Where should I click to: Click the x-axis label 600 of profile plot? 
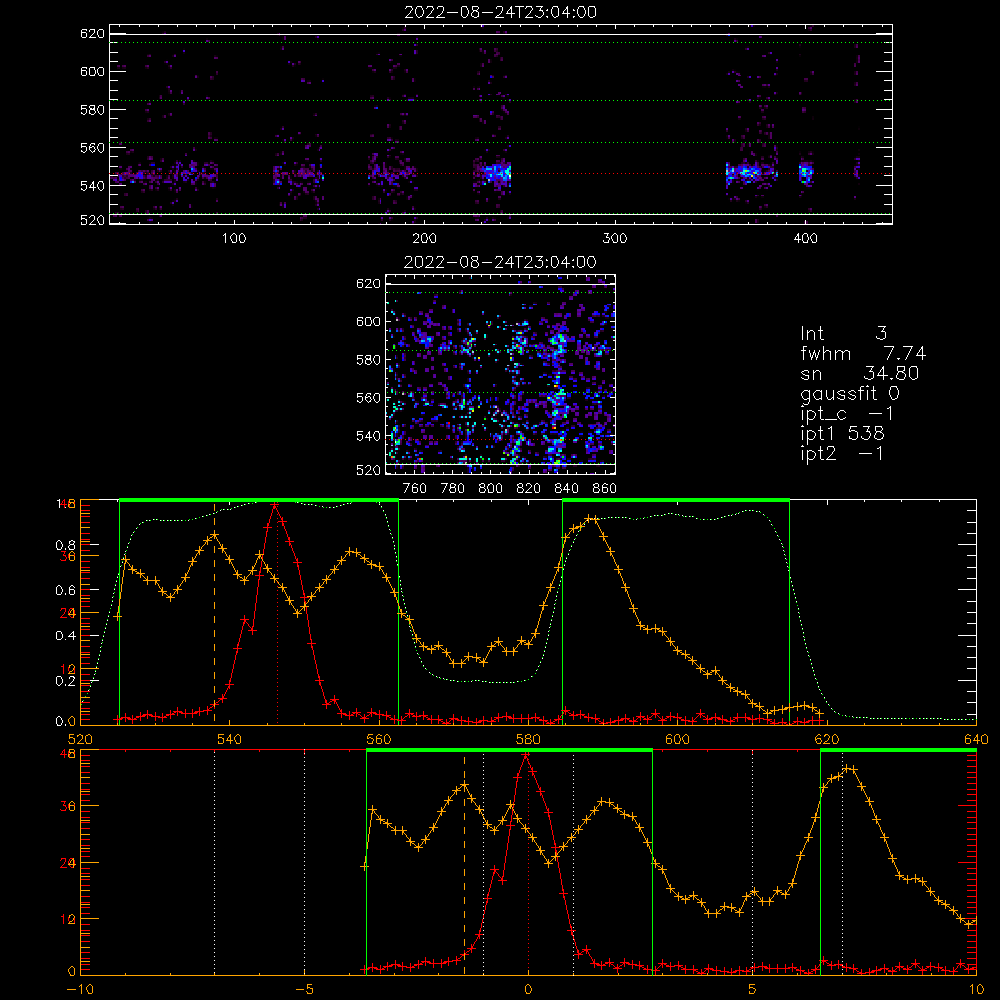click(x=677, y=739)
